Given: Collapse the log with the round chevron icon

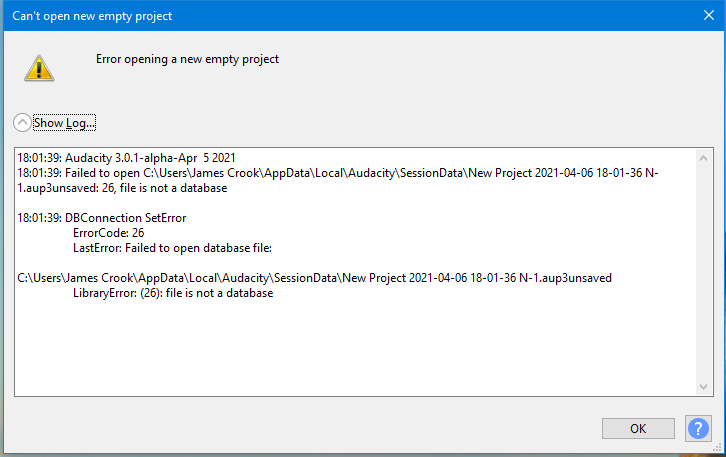Looking at the screenshot, I should pos(22,123).
